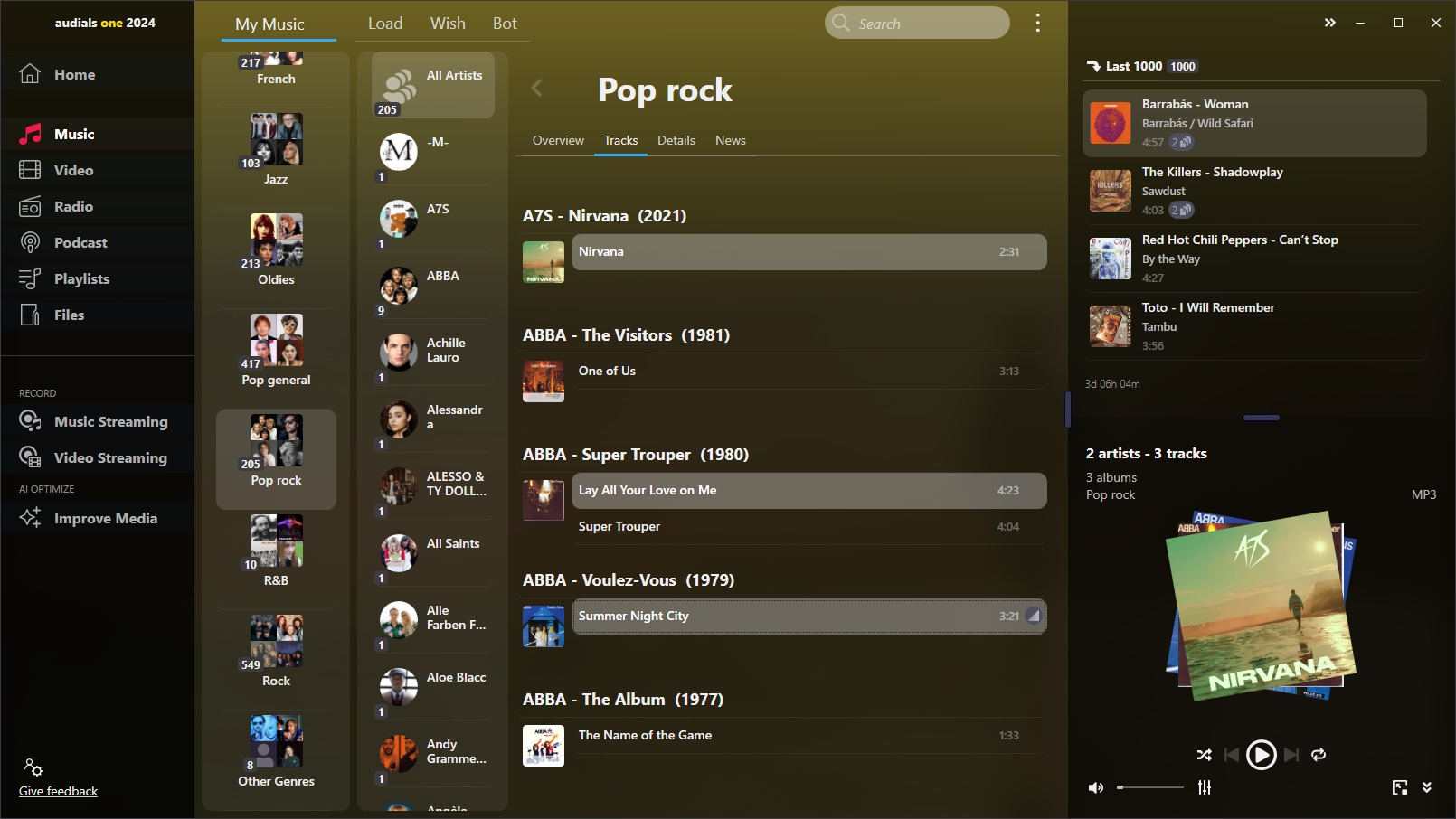1456x819 pixels.
Task: Play The Name of the Game
Action: pos(808,736)
